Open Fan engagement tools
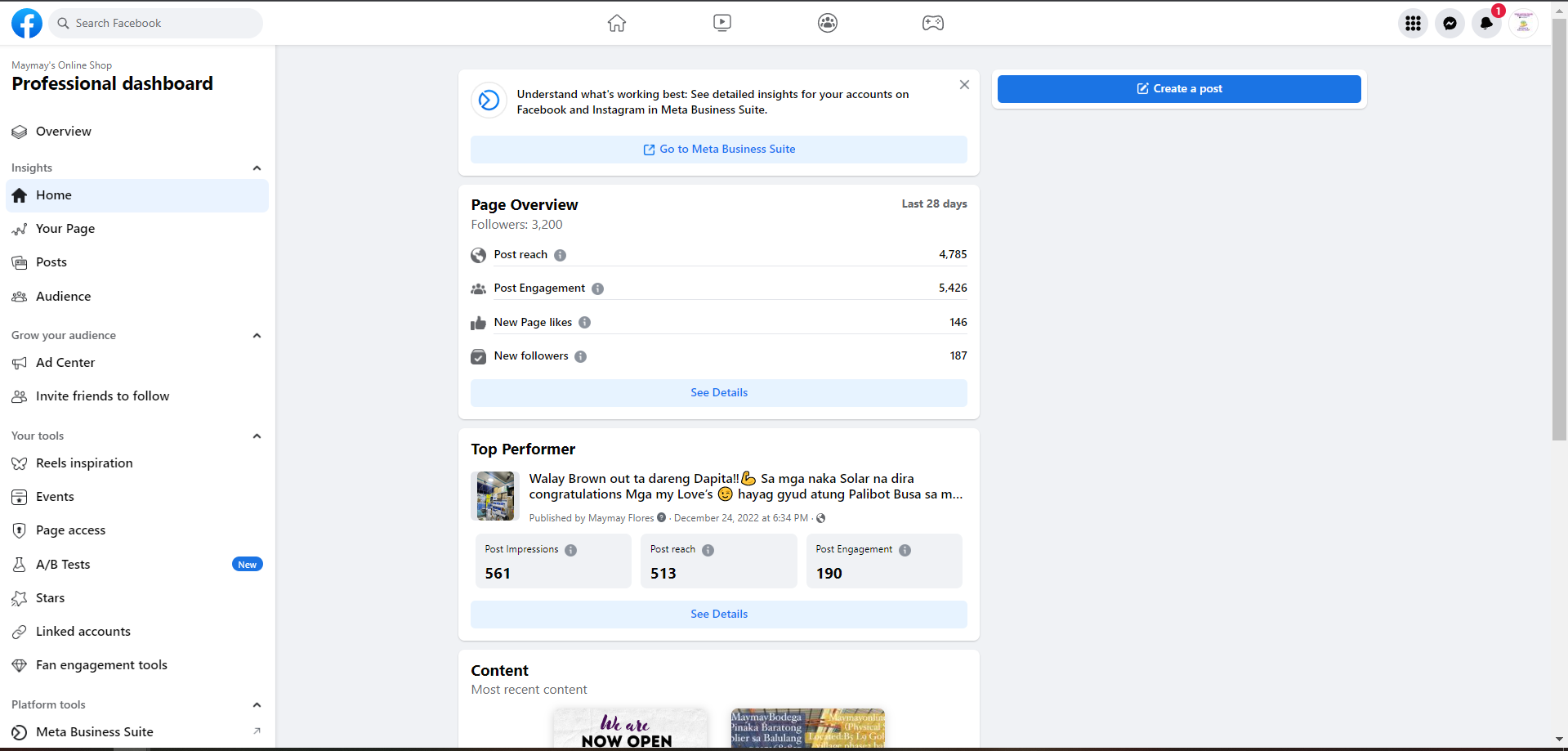The height and width of the screenshot is (751, 1568). tap(137, 665)
